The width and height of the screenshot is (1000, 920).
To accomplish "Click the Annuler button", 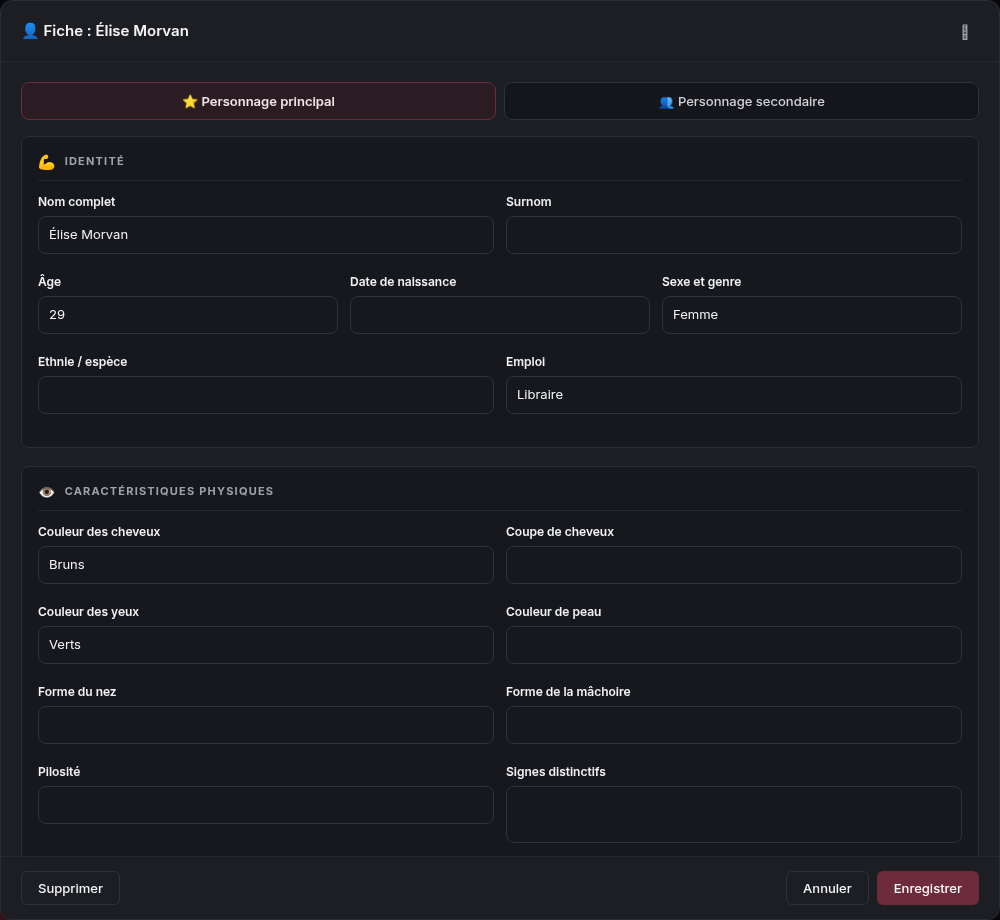I will tap(827, 888).
